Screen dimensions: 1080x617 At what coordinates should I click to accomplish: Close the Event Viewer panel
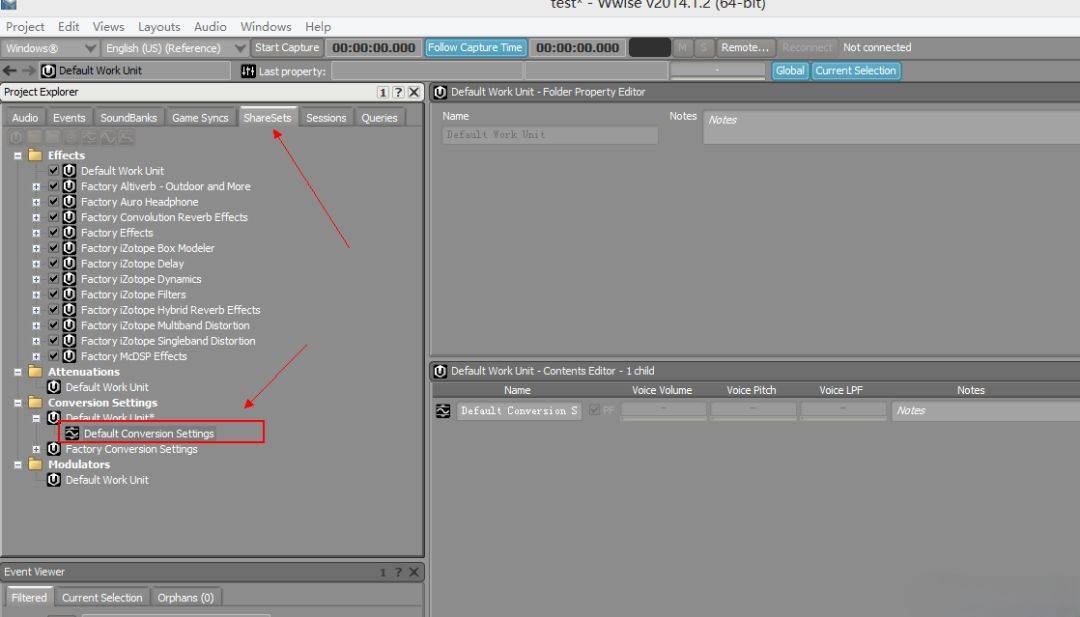(414, 572)
